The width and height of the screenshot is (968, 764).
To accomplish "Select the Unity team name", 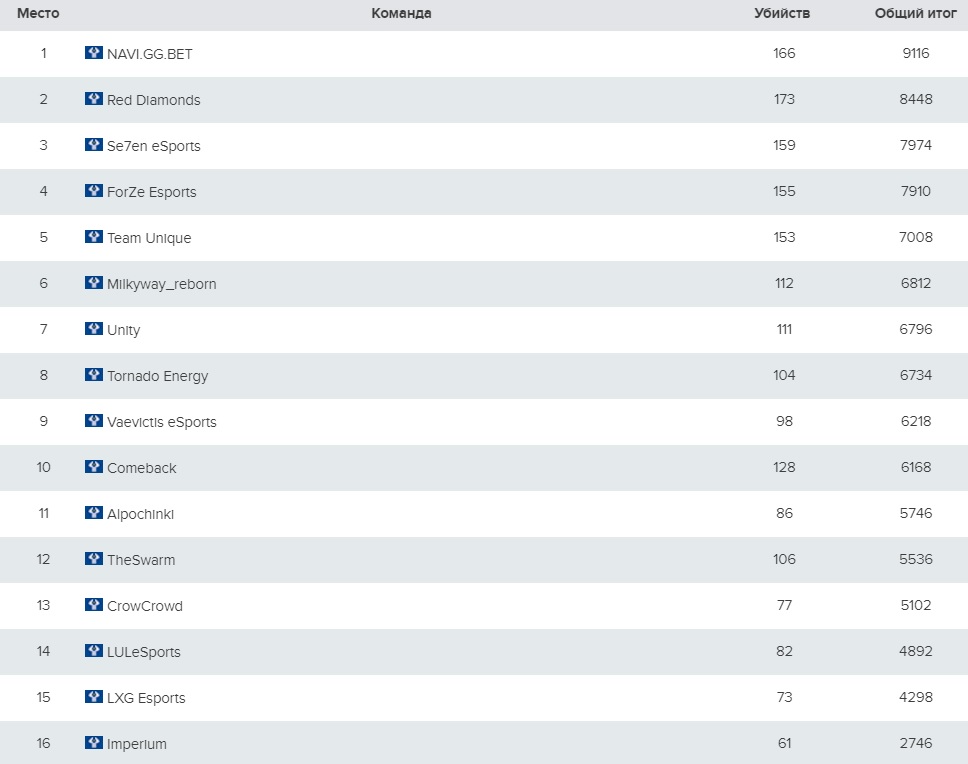I will [x=123, y=330].
